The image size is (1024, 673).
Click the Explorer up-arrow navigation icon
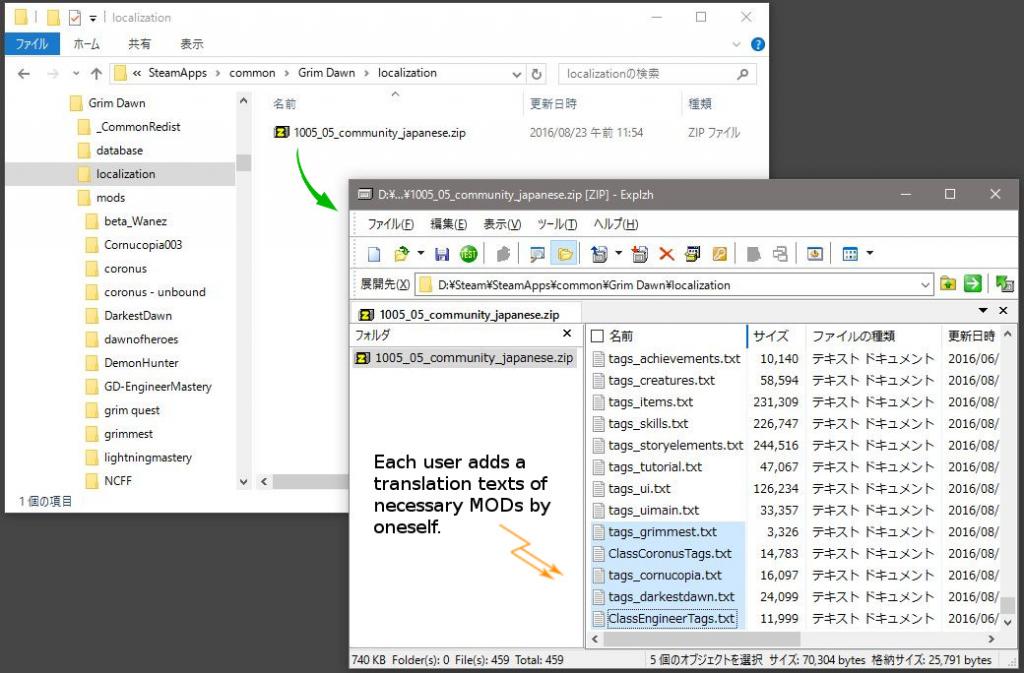(96, 73)
